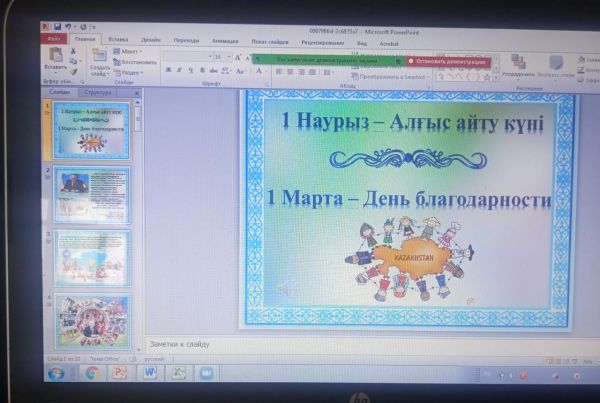
Task: Expand the Layout (Макет) dropdown
Action: tap(129, 51)
